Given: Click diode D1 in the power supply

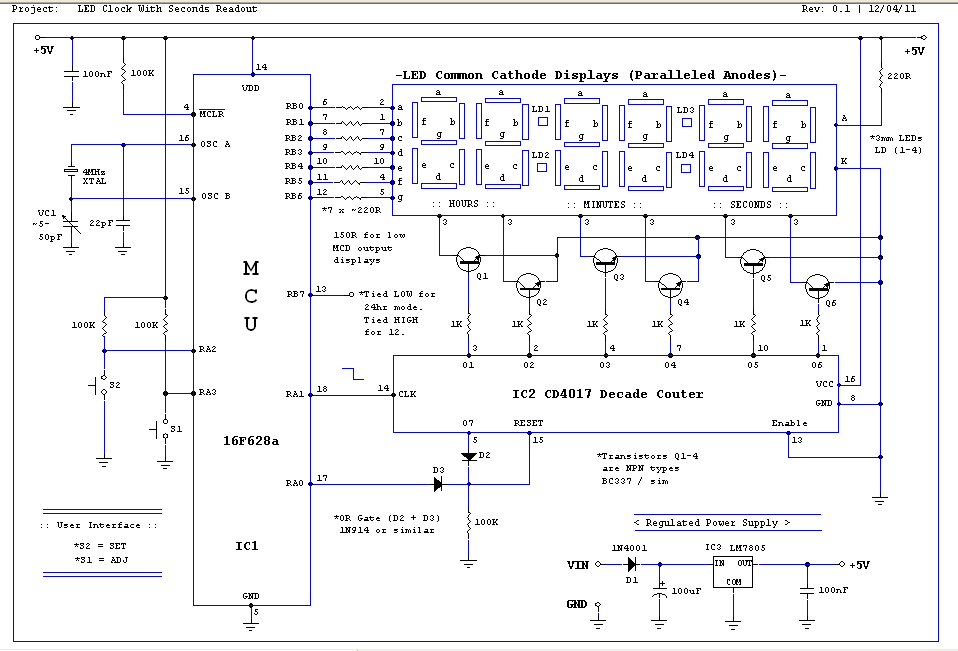Looking at the screenshot, I should (x=632, y=565).
